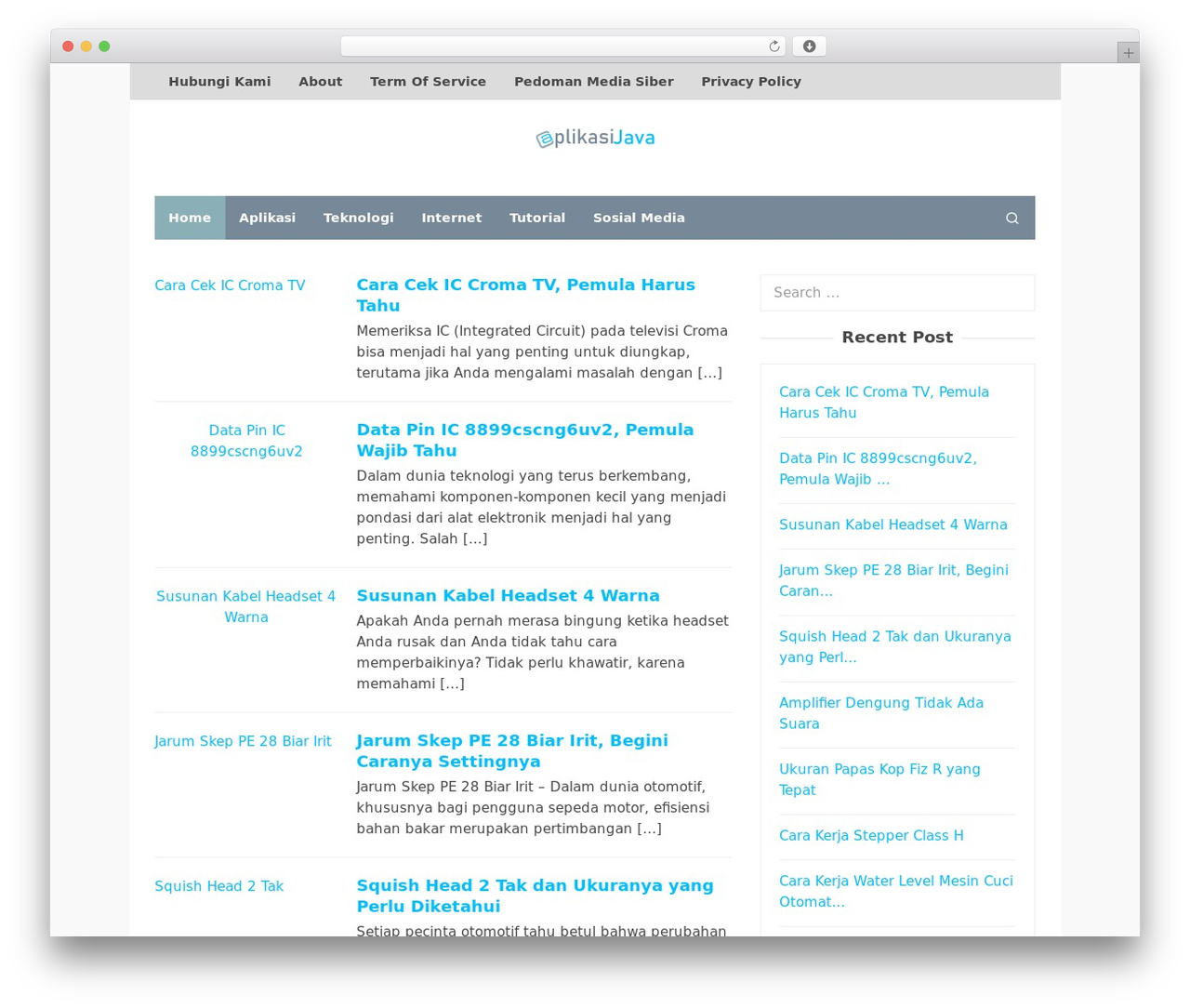The height and width of the screenshot is (1008, 1190).
Task: Open 'Squish Head 2 Tak dan Ukuranya' article headline
Action: tap(535, 895)
